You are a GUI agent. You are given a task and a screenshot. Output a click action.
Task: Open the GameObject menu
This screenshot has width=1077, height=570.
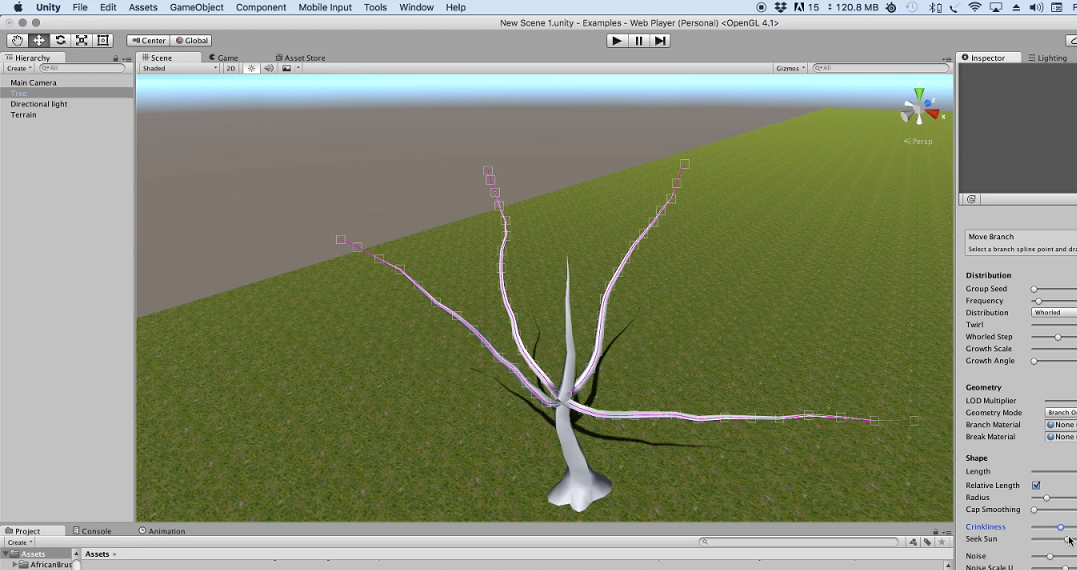click(x=196, y=8)
